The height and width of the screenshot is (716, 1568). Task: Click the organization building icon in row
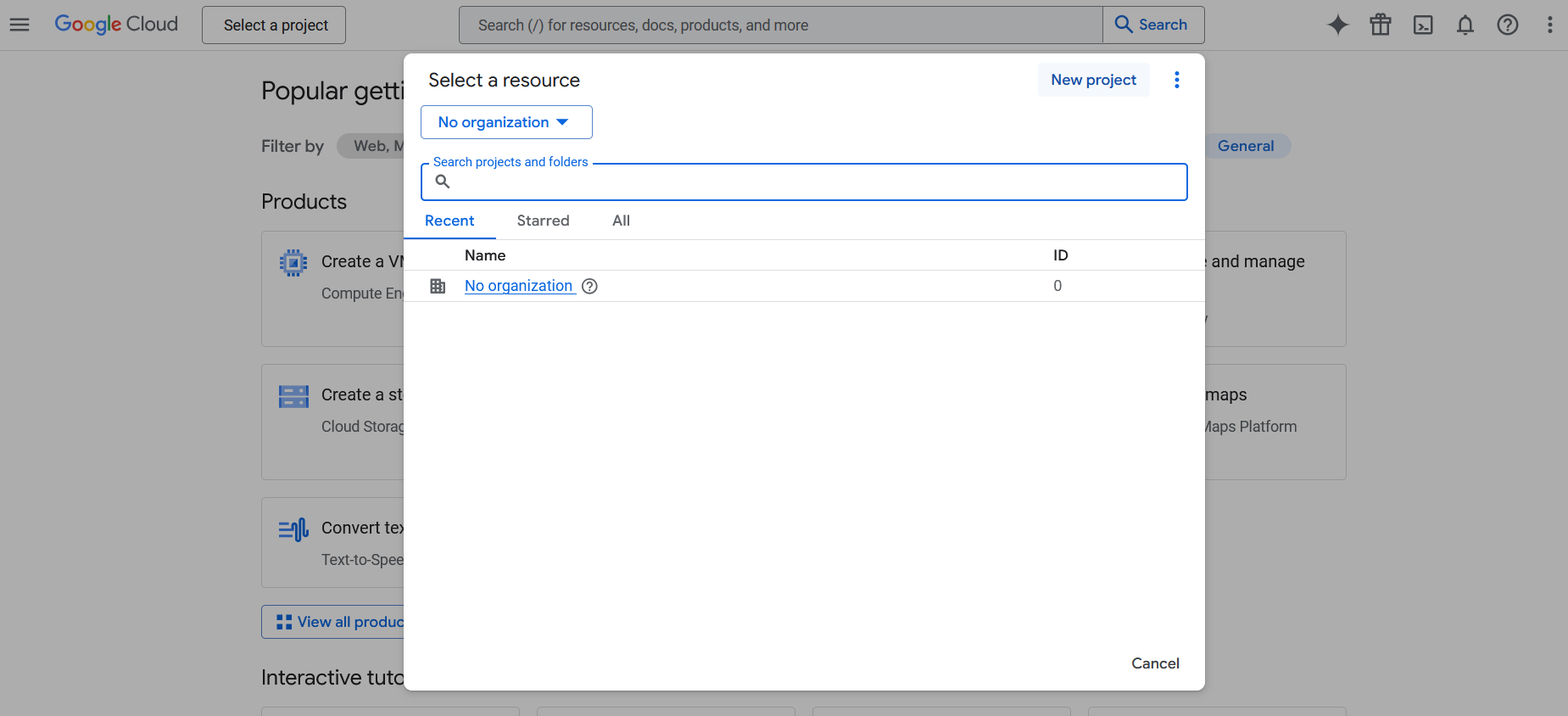(438, 286)
